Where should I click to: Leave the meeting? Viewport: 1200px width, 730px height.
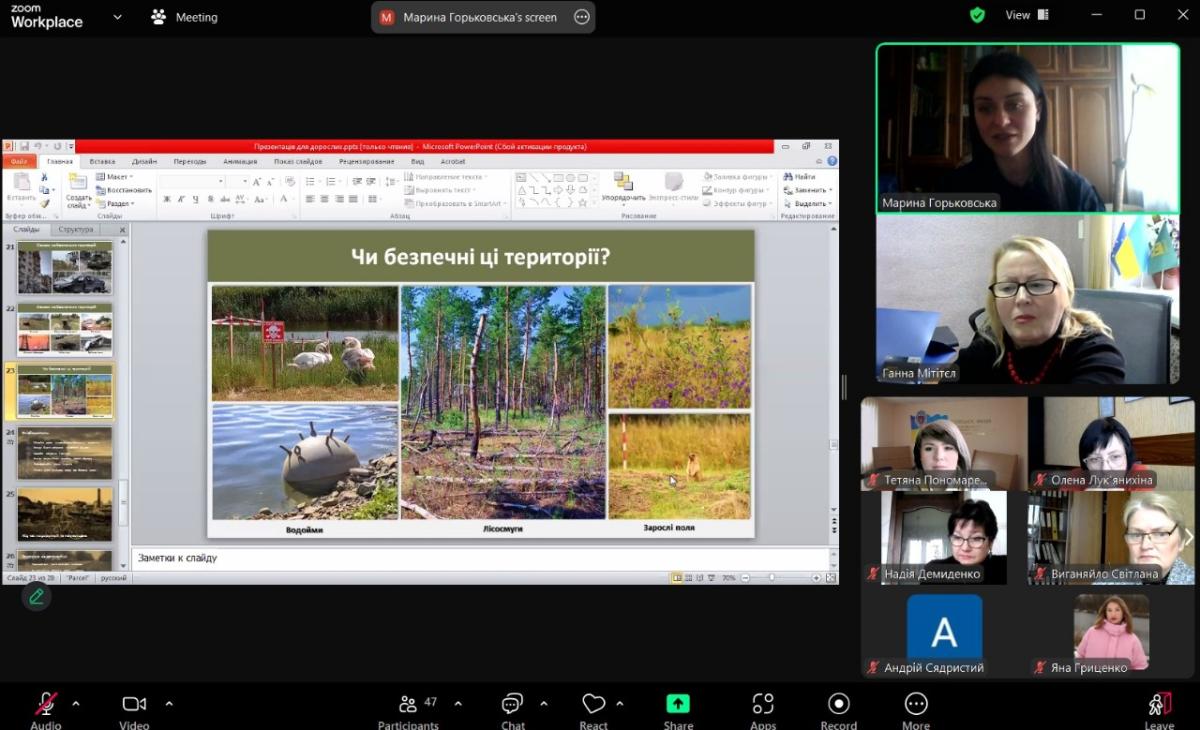click(x=1159, y=705)
